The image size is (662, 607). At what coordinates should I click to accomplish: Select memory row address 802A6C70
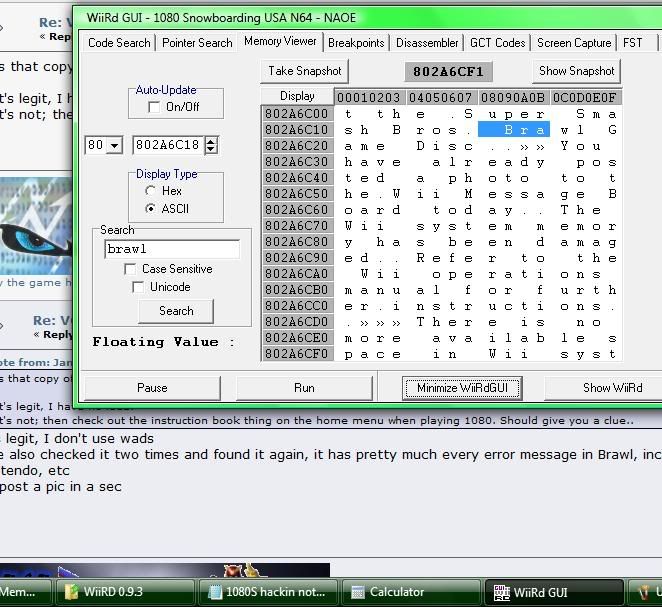(297, 226)
